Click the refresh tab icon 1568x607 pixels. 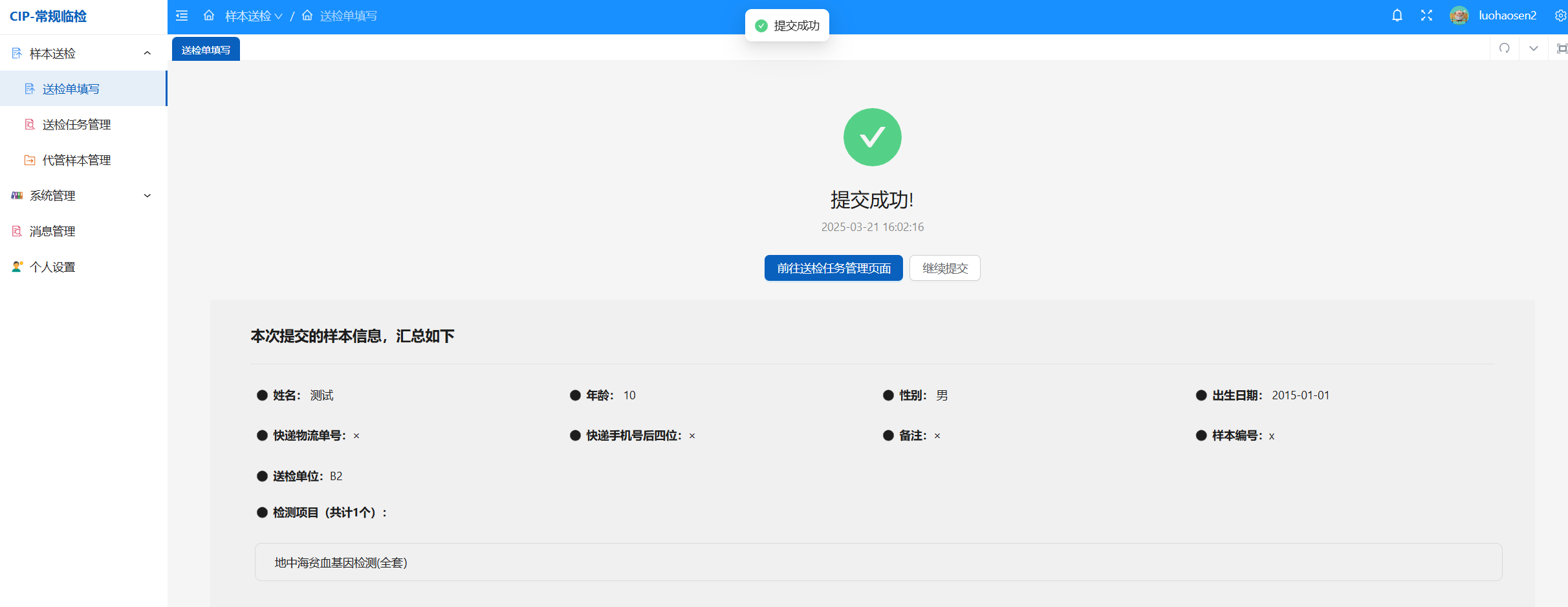coord(1505,49)
